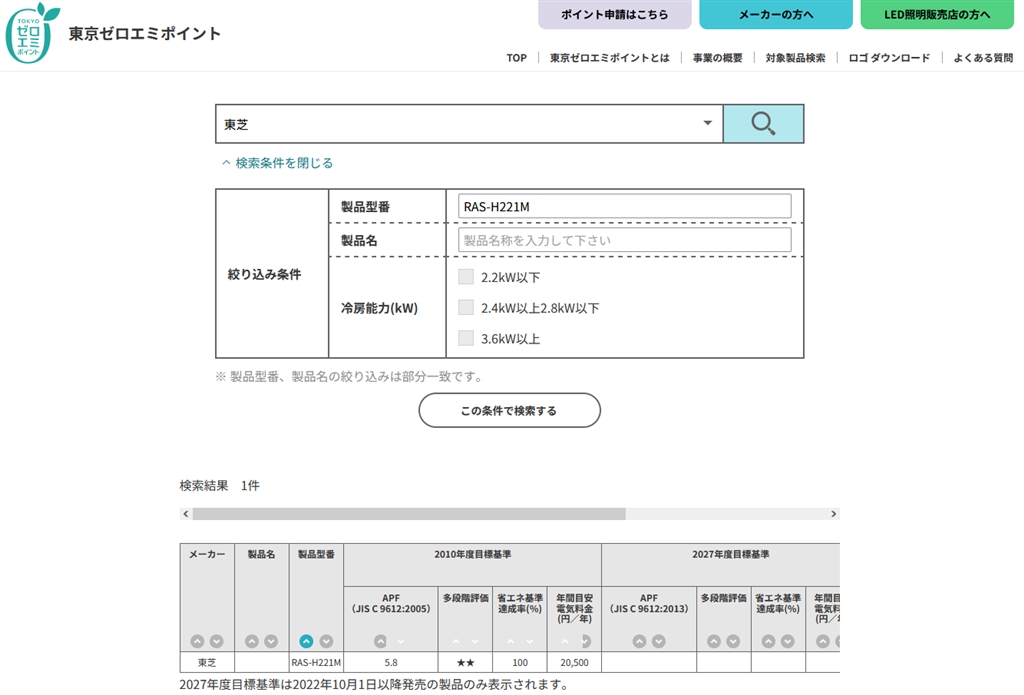Go to the TOP menu item
This screenshot has height=695, width=1024.
click(517, 57)
